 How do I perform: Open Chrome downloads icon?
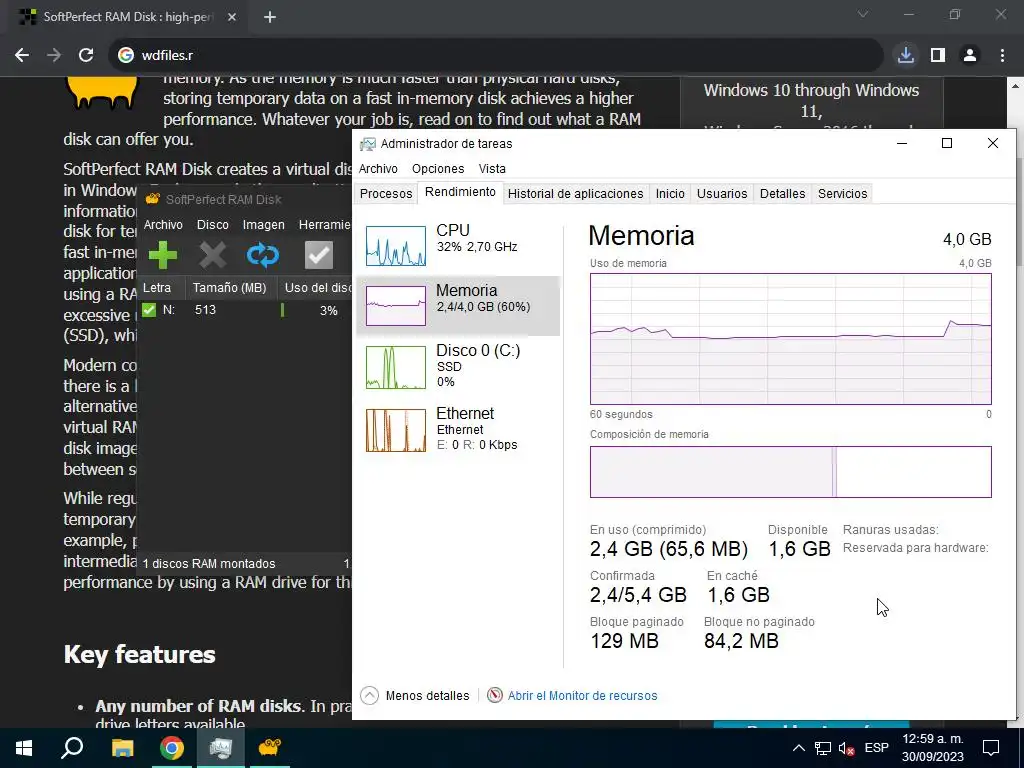[x=906, y=56]
